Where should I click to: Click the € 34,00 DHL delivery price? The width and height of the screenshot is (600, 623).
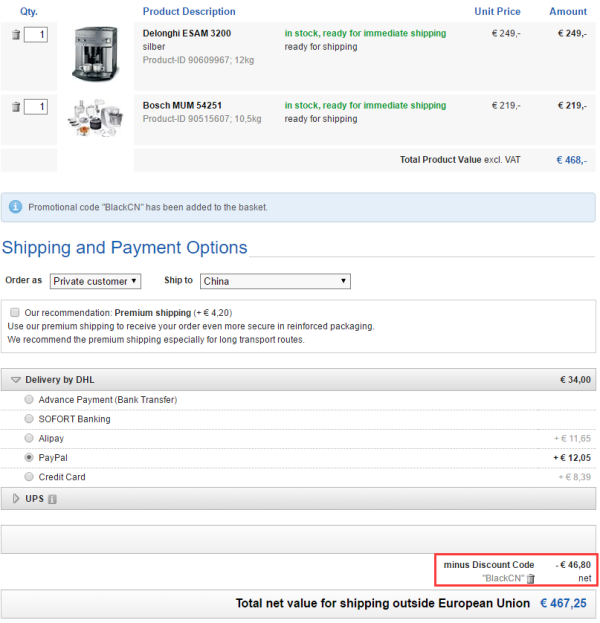575,380
